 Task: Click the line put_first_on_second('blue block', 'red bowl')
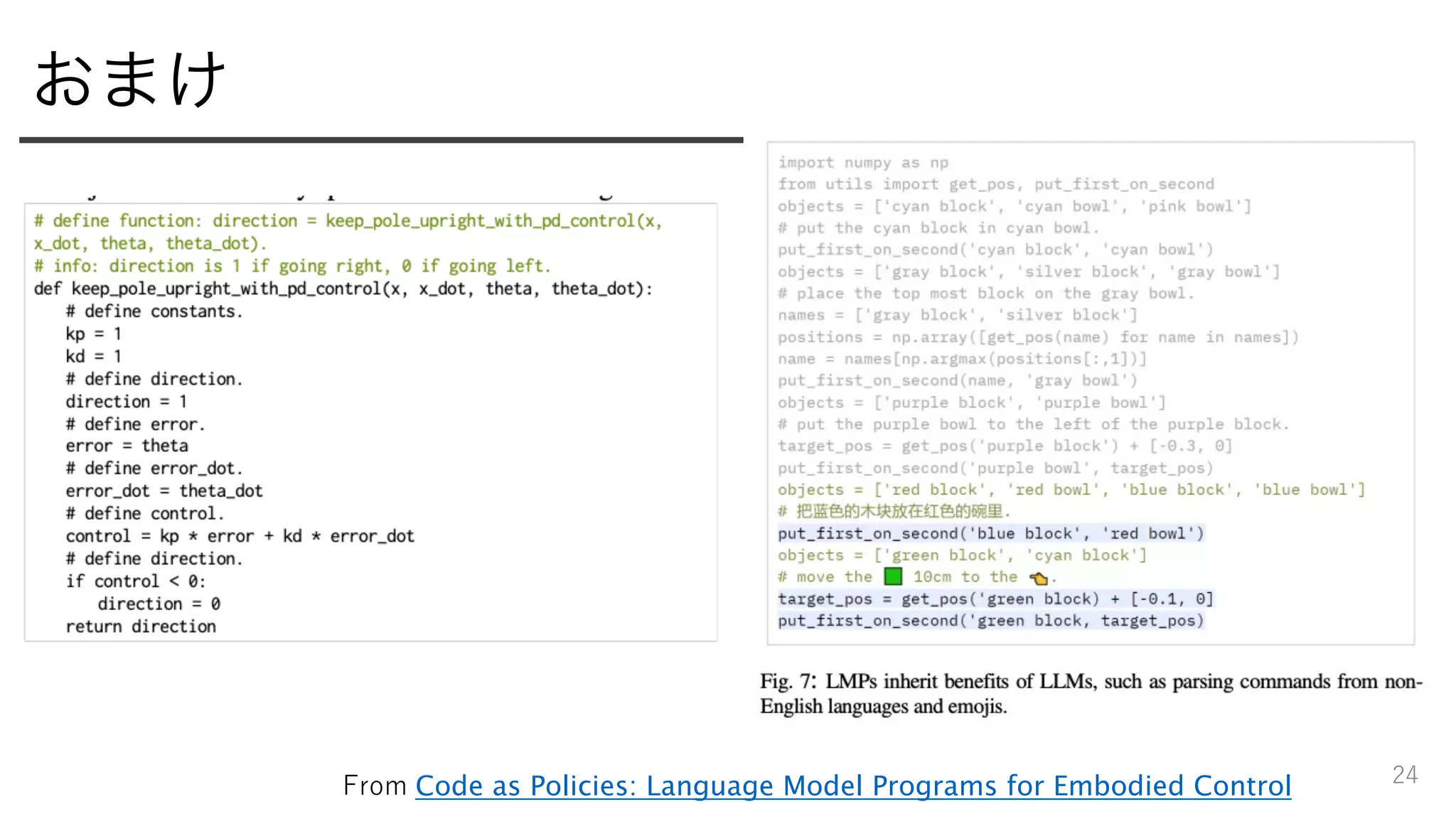pyautogui.click(x=990, y=533)
